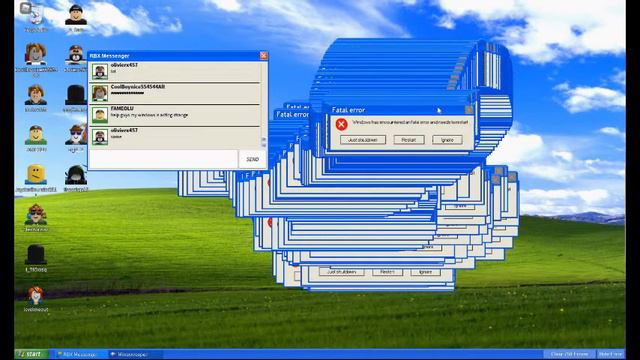Choose 'Restart' in the front Fatal error dialog
The image size is (640, 360).
409,140
